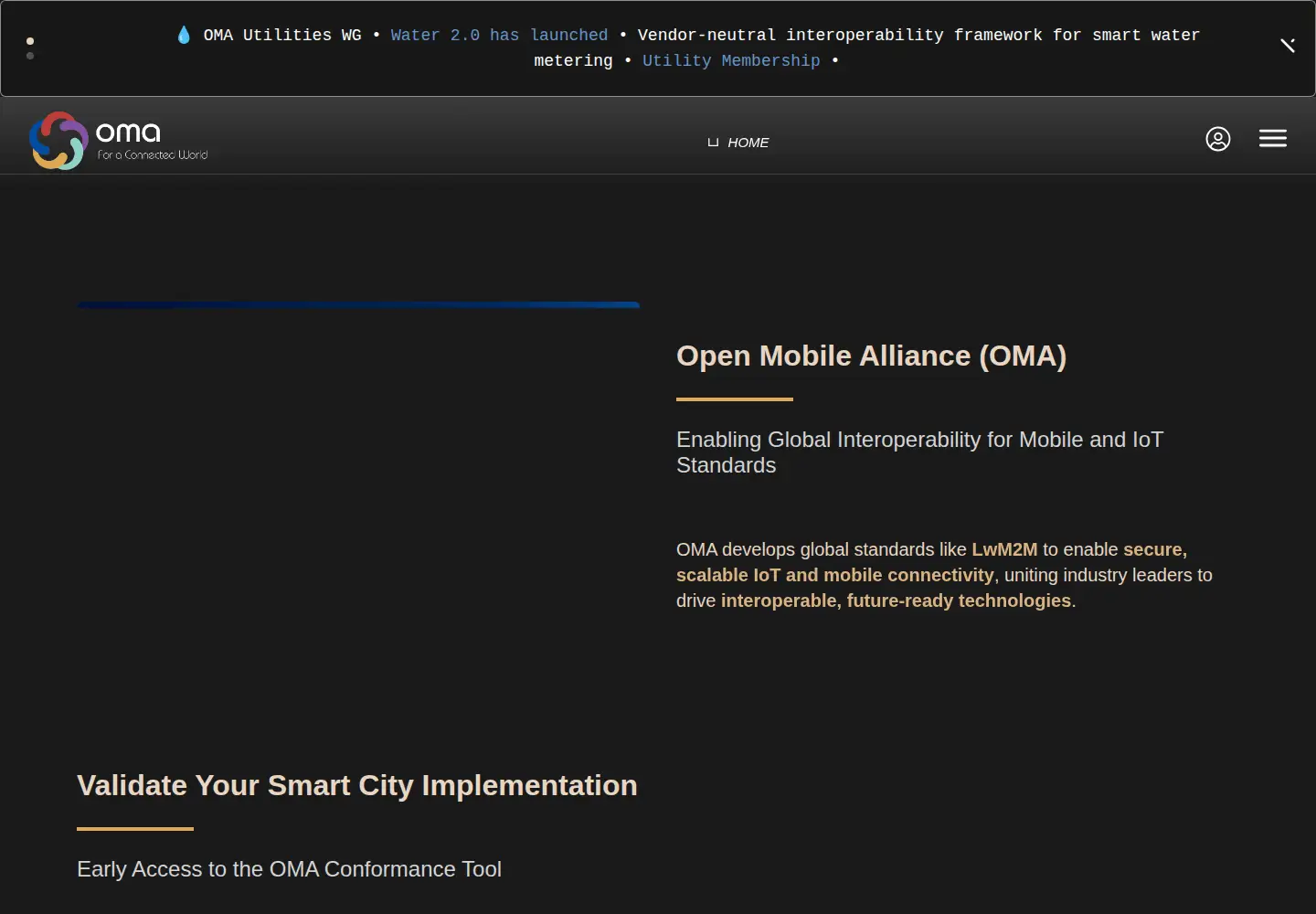
Task: Click 'Enabling Global Interoperability' subtitle
Action: (x=919, y=452)
